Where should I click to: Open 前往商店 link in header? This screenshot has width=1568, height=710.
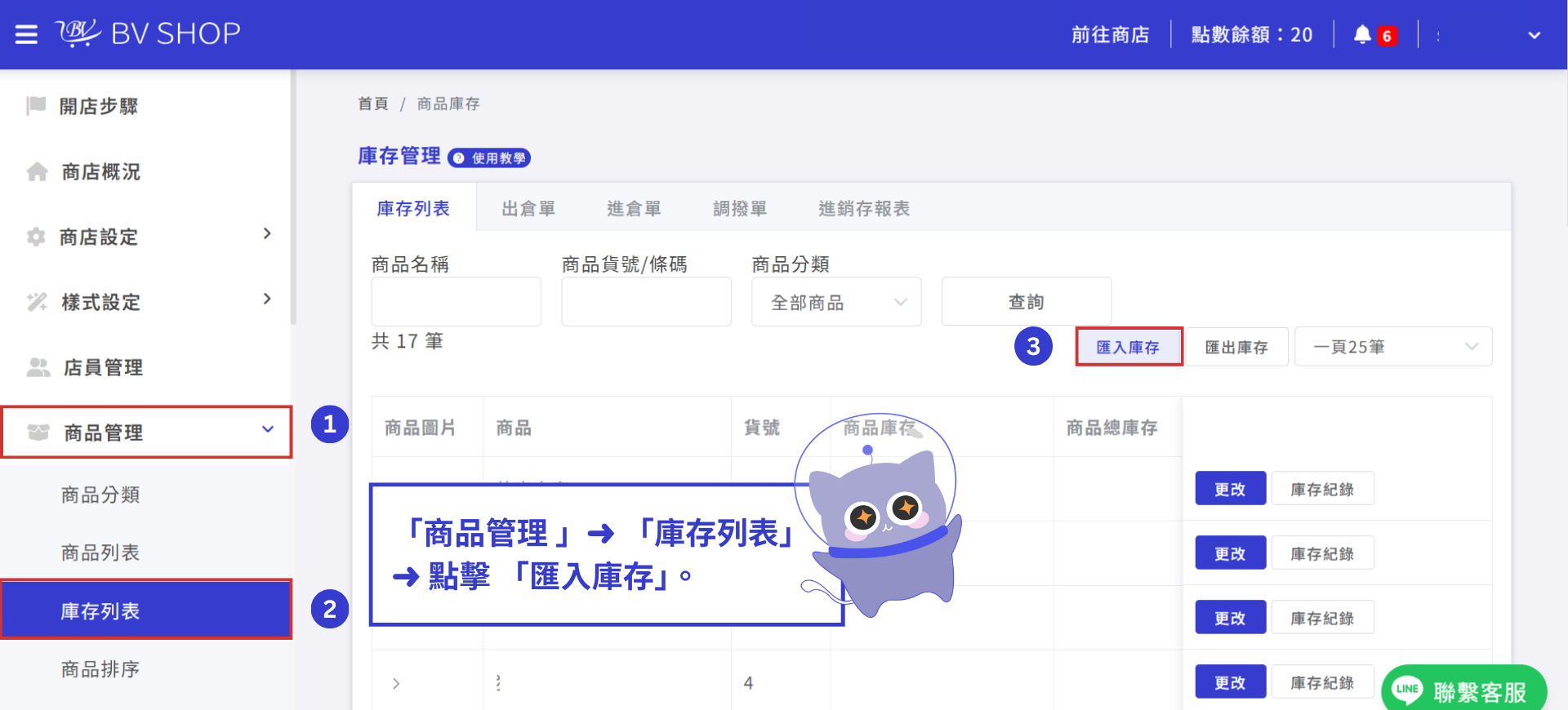coord(1110,34)
